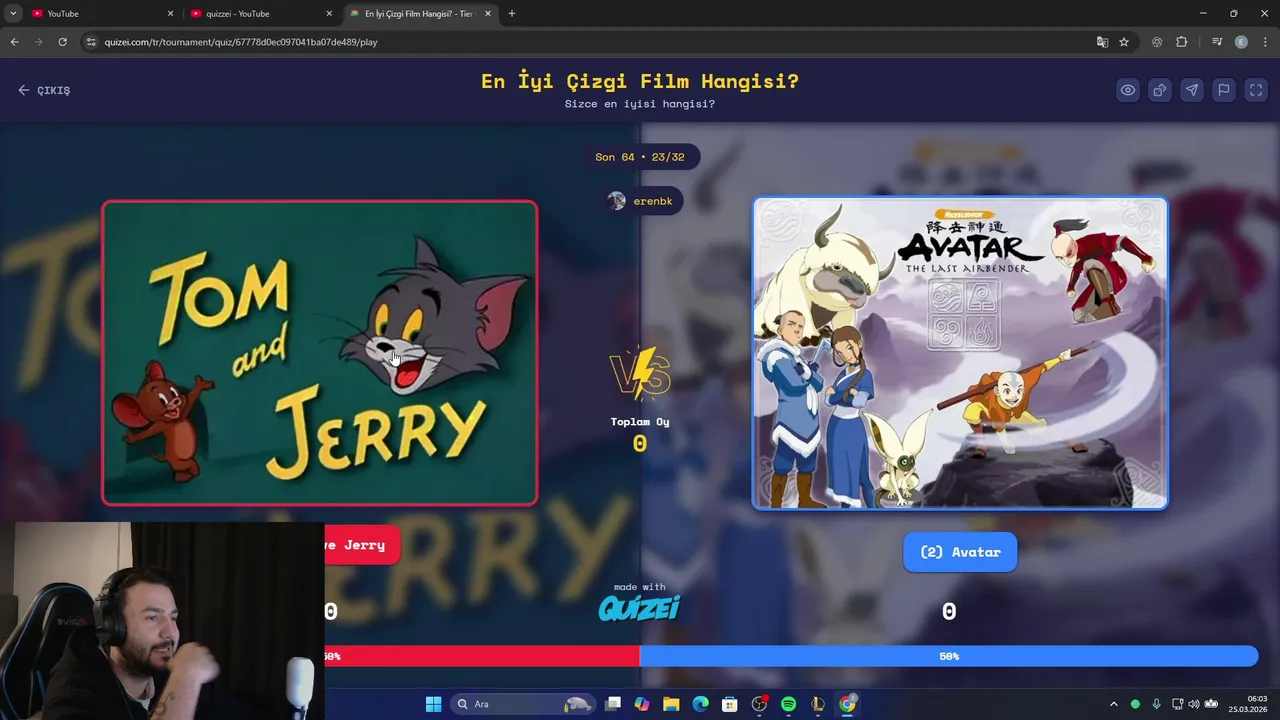
Task: Close the En İyi Çizgi Film tab
Action: coord(488,14)
